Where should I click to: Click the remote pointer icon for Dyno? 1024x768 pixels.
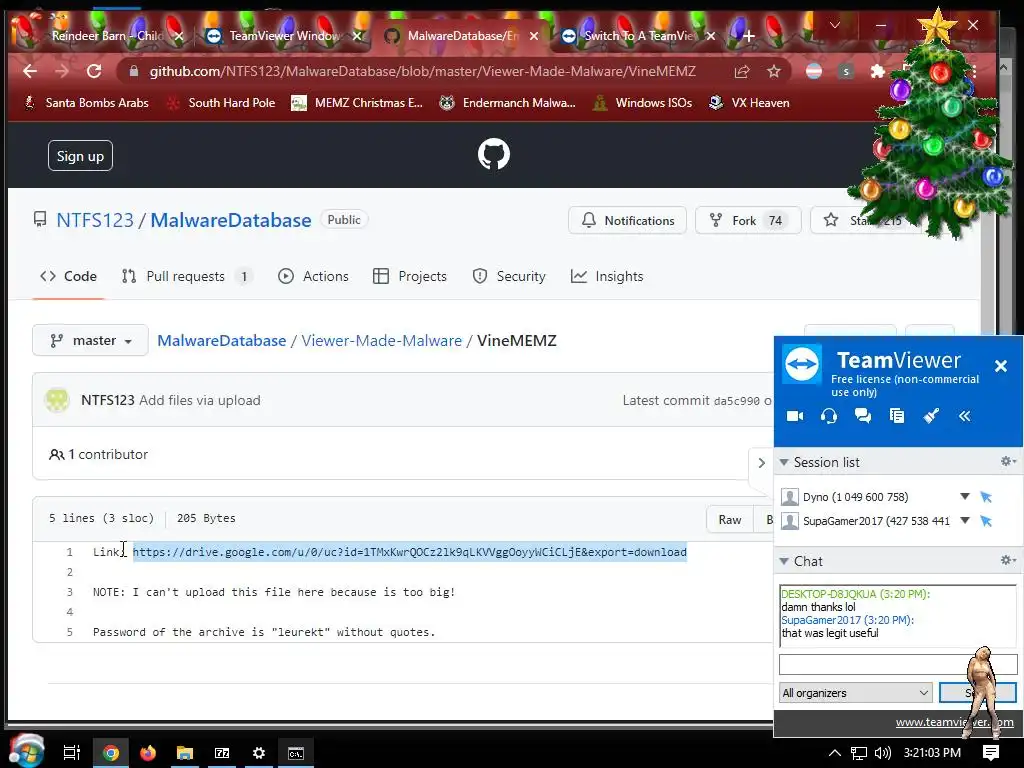[986, 498]
